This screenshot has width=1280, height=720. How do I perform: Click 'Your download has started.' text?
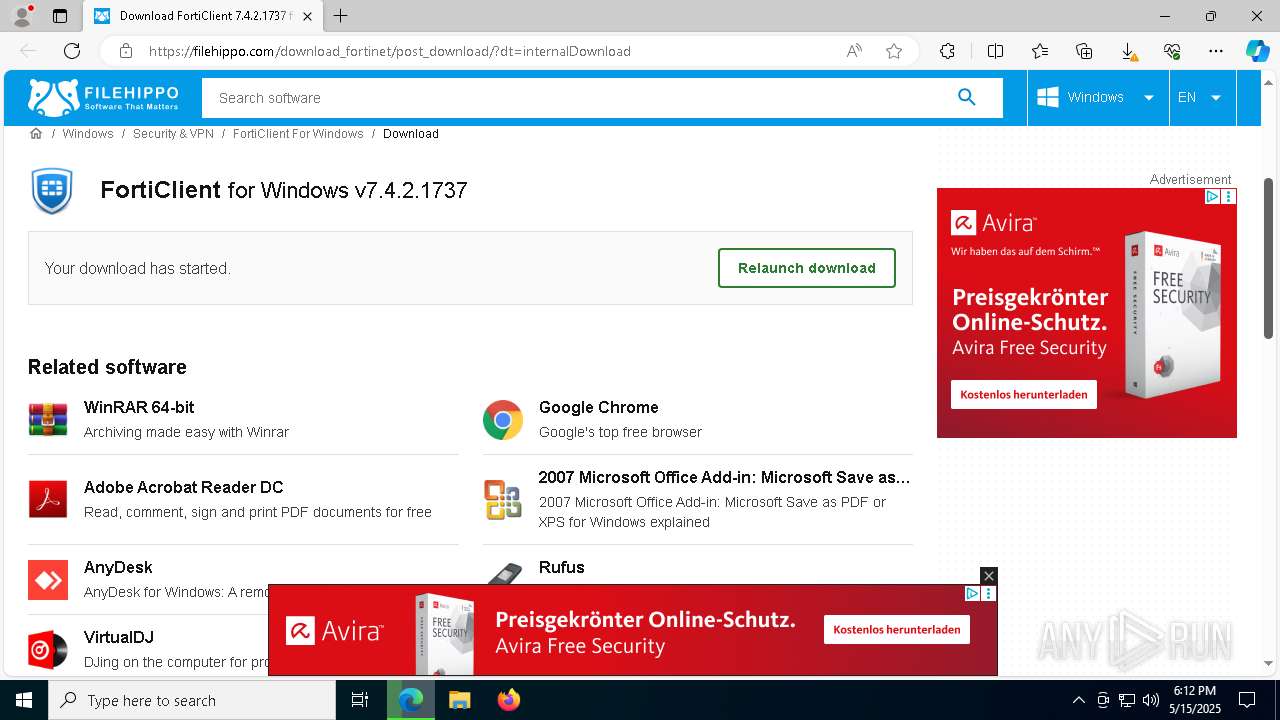138,268
